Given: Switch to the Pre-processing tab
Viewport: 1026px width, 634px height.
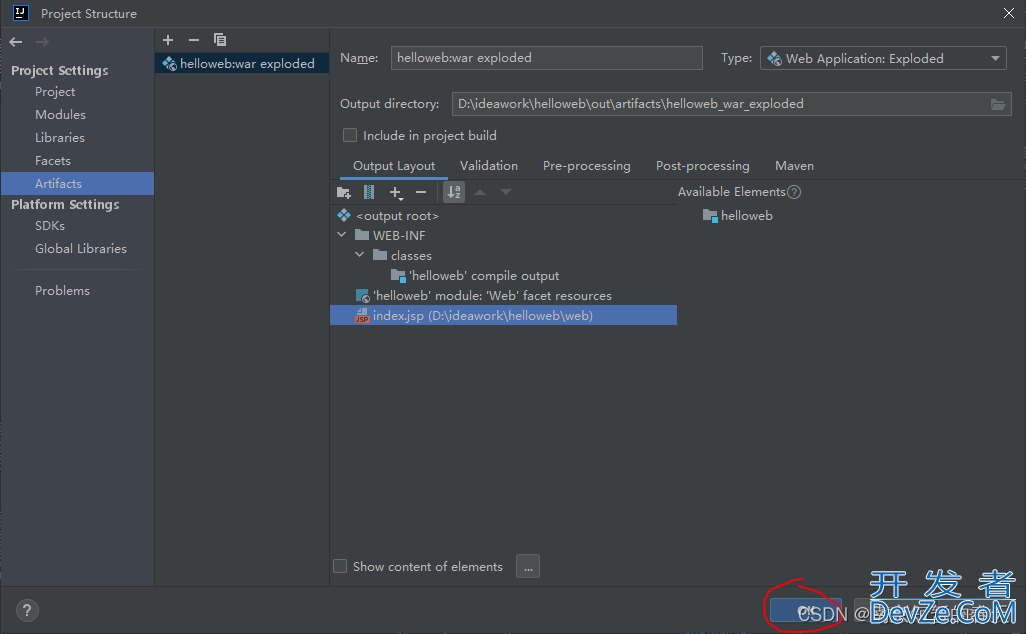Looking at the screenshot, I should coord(587,166).
